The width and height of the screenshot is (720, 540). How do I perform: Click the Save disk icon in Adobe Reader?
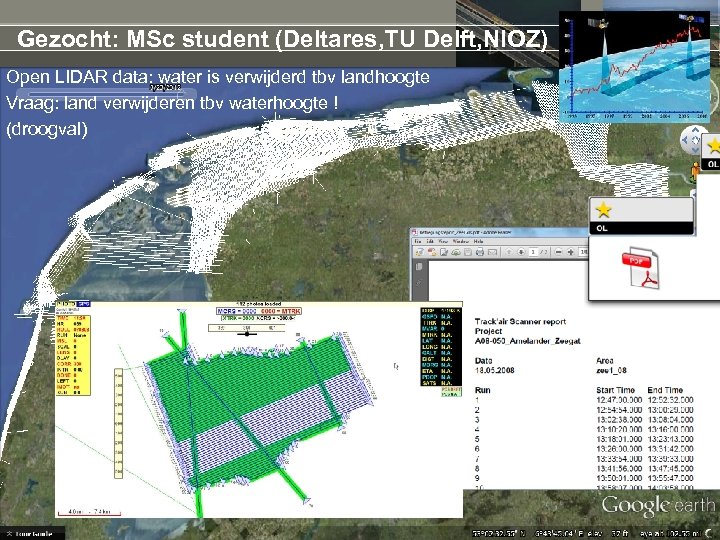(x=468, y=252)
